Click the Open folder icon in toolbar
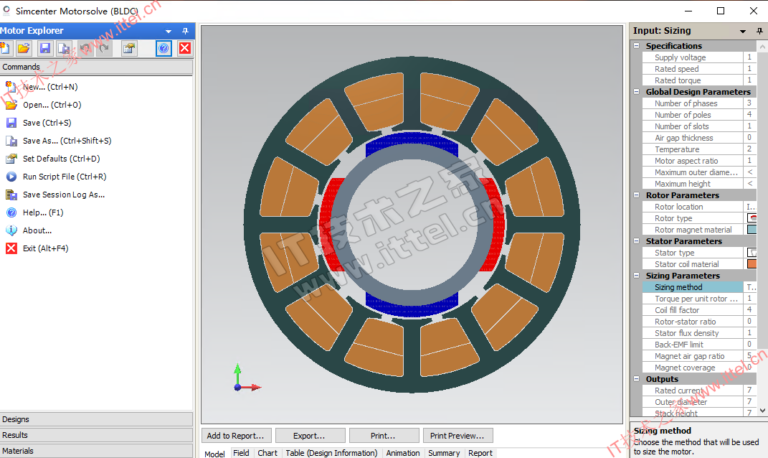Viewport: 768px width, 458px height. [x=22, y=49]
